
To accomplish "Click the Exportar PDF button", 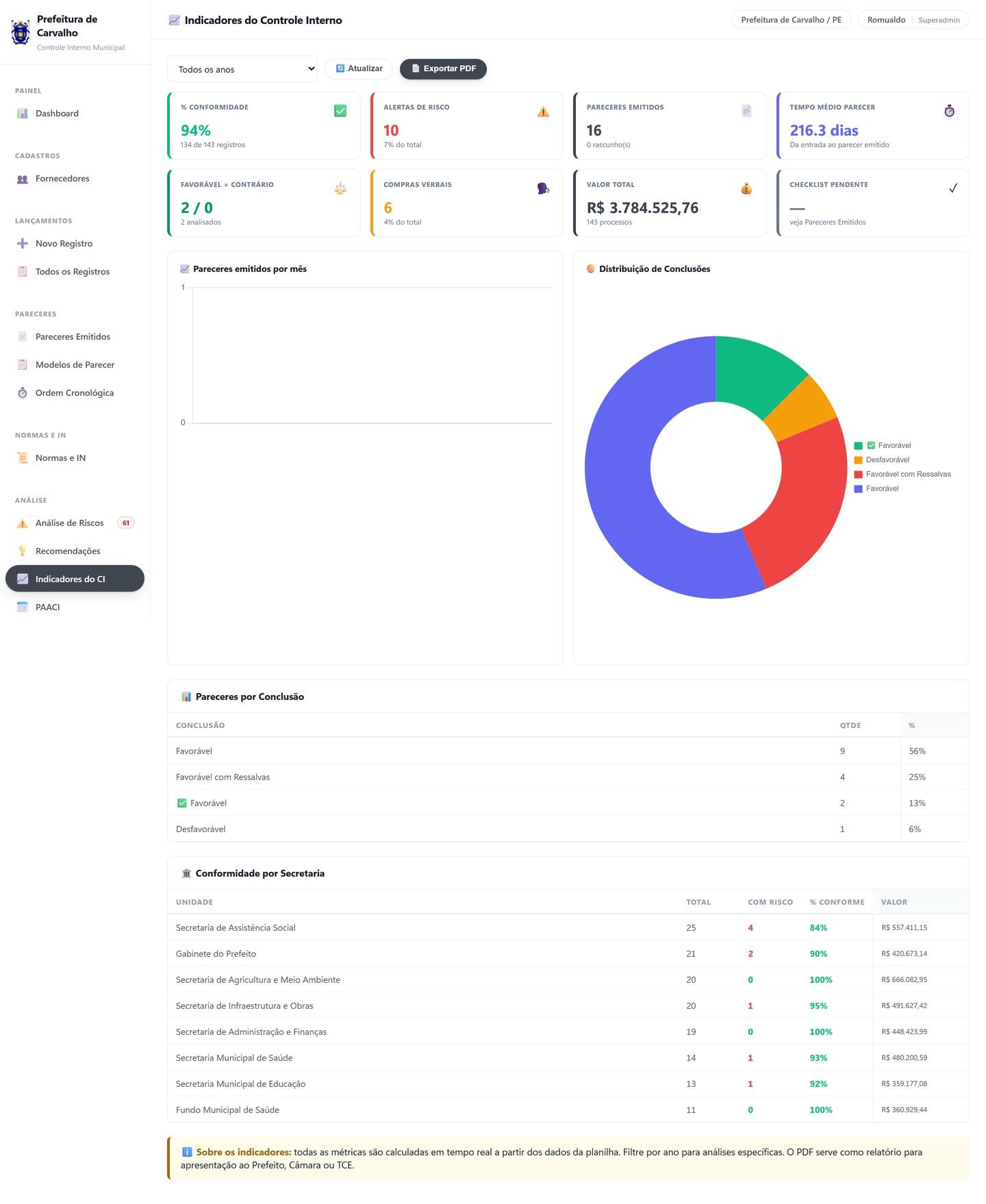I will tap(443, 68).
